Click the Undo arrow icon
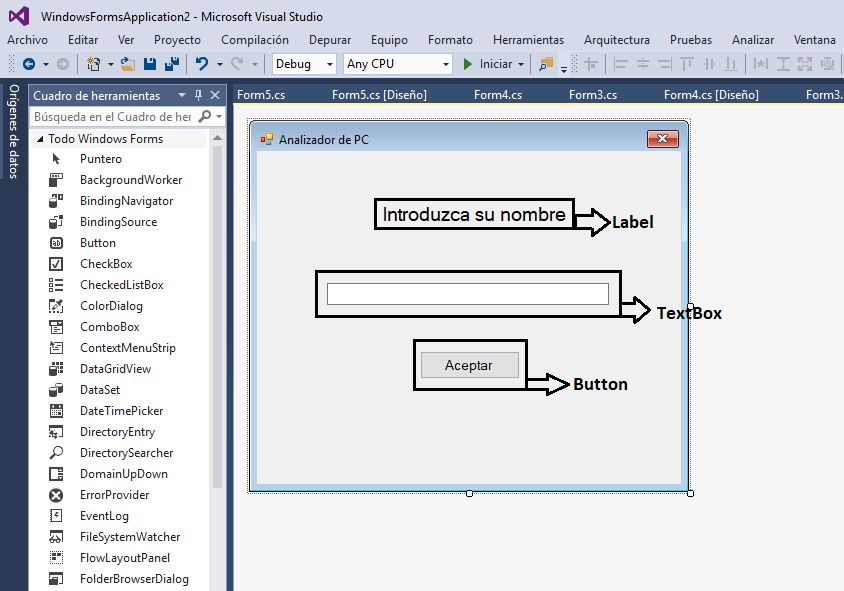 tap(202, 64)
